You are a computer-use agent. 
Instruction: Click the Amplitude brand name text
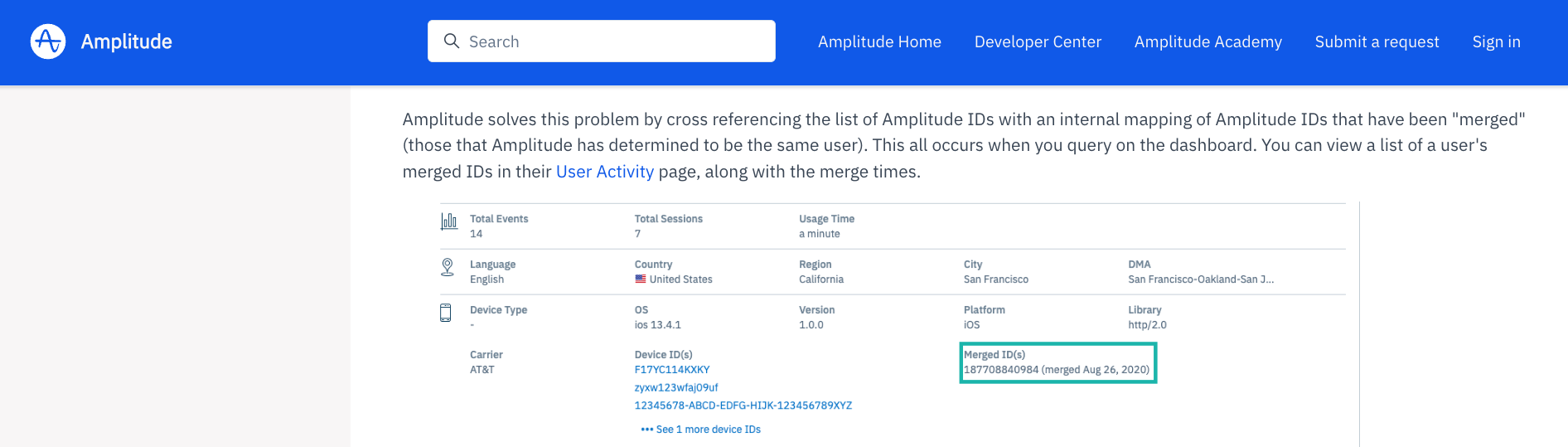pos(127,41)
